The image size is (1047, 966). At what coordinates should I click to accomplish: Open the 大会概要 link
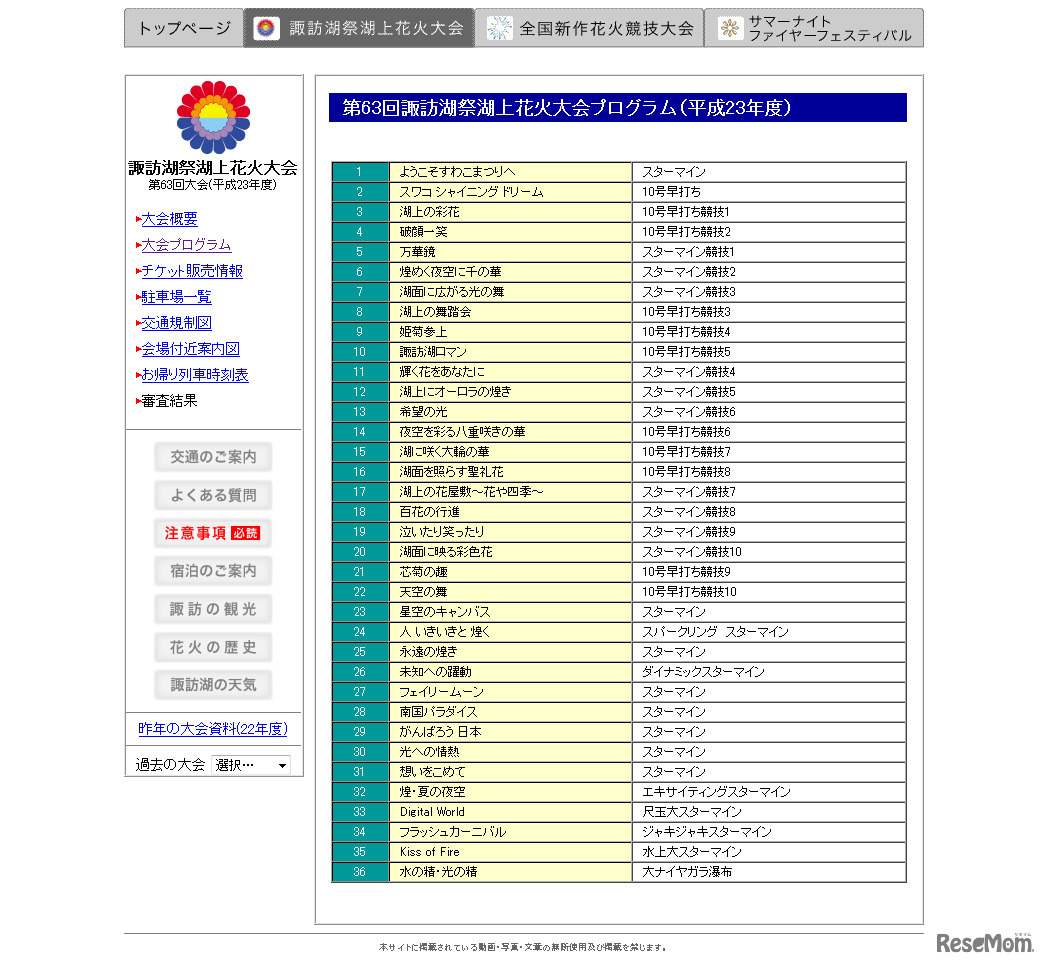pos(169,219)
